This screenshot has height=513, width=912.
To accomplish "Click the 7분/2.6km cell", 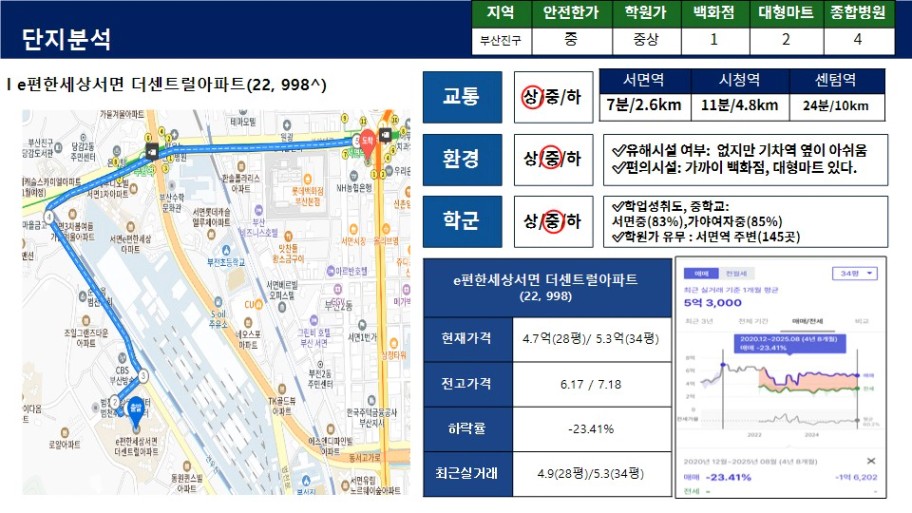I will pos(644,106).
